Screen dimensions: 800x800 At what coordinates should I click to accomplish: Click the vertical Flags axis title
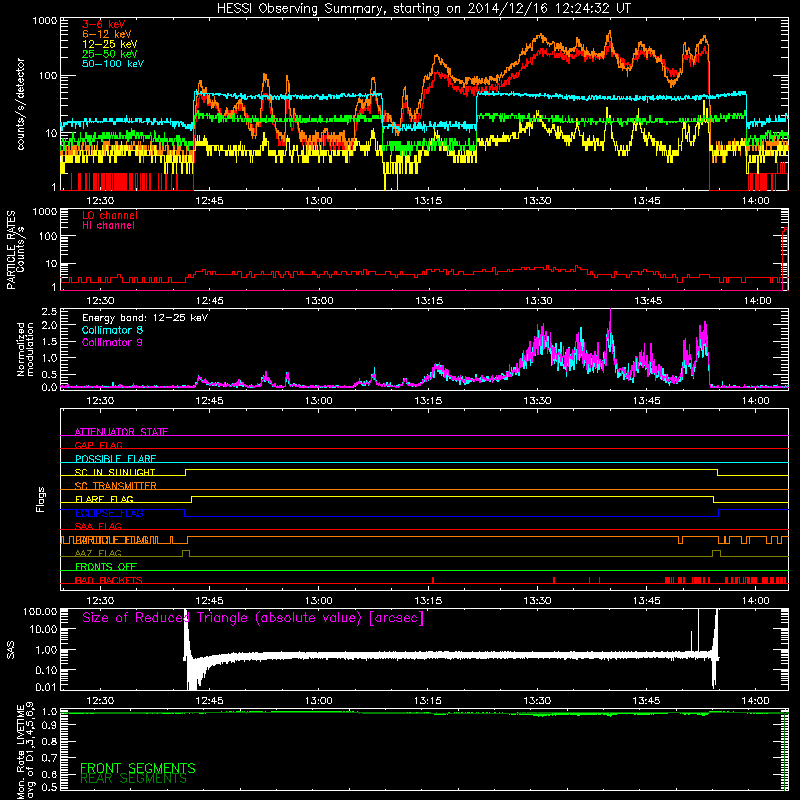pyautogui.click(x=41, y=499)
